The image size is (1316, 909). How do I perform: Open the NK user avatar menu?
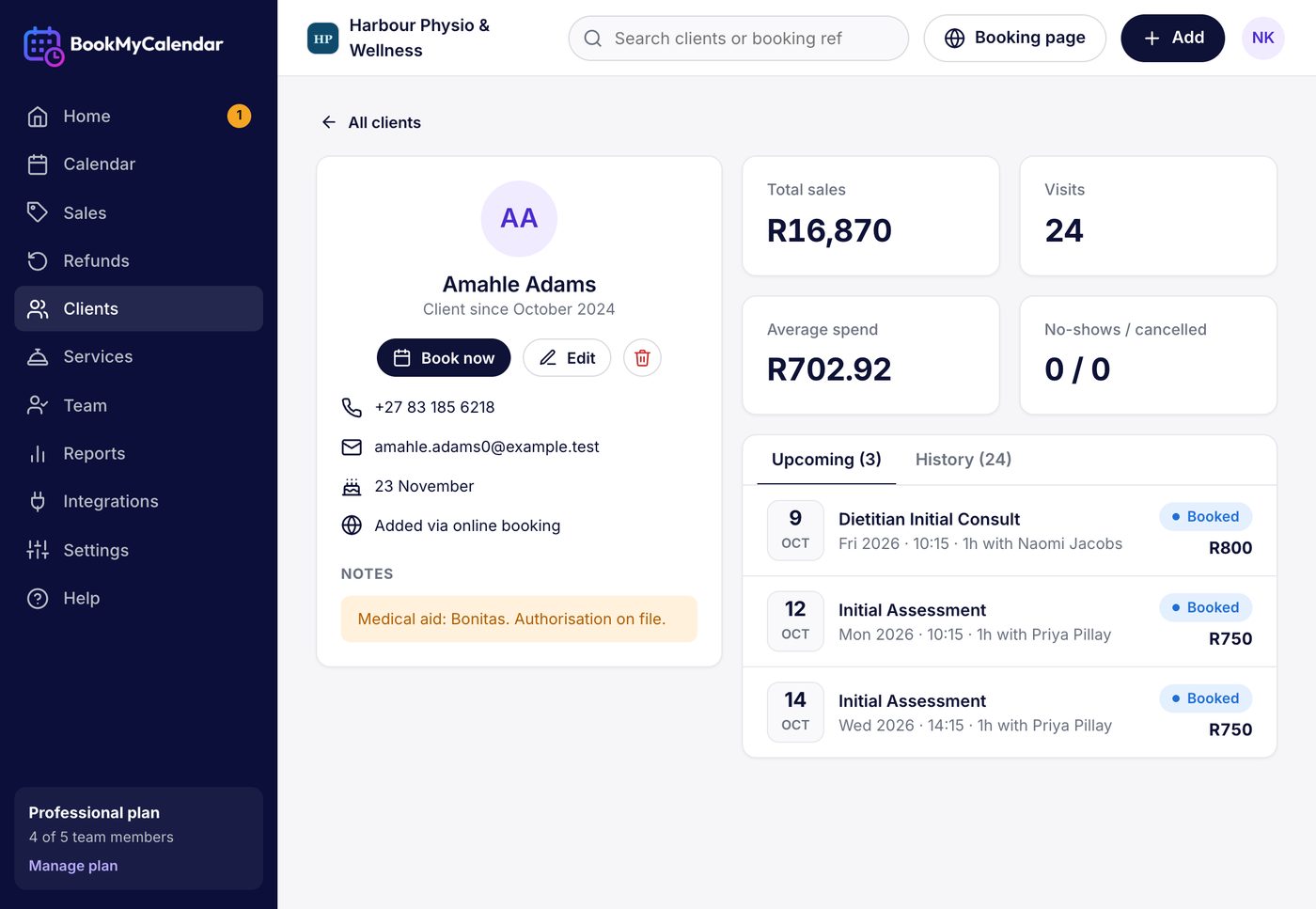1262,39
